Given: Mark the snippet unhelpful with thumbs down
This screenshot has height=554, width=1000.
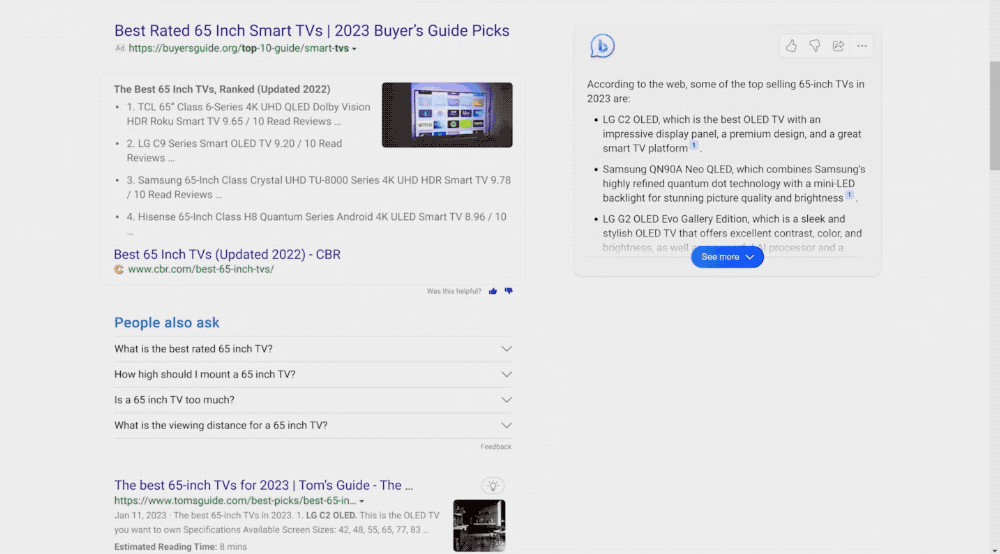Looking at the screenshot, I should (508, 291).
